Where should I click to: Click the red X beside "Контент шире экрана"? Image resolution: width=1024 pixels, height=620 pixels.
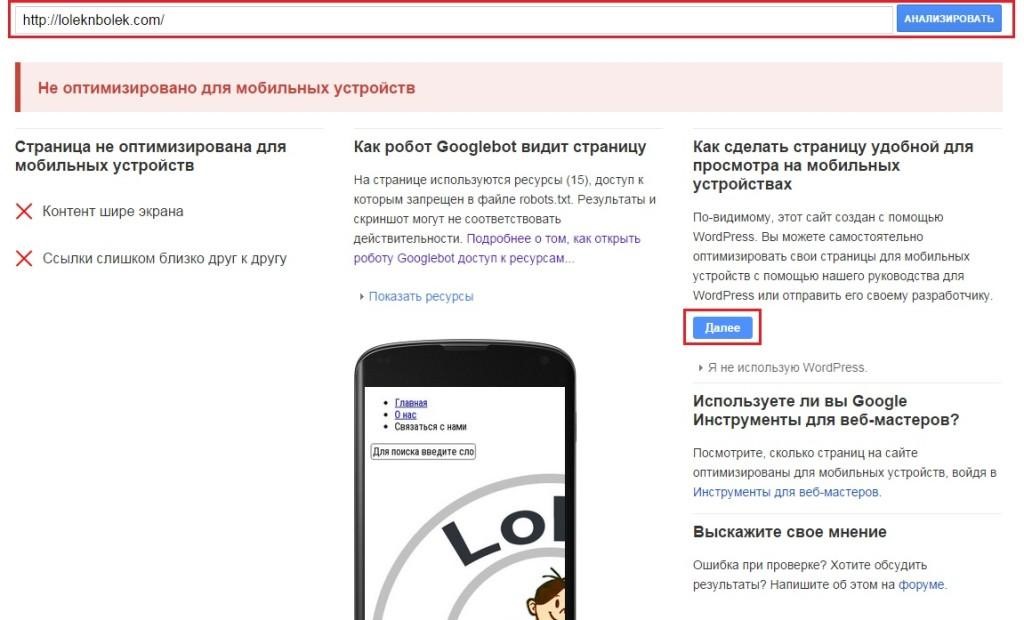24,211
